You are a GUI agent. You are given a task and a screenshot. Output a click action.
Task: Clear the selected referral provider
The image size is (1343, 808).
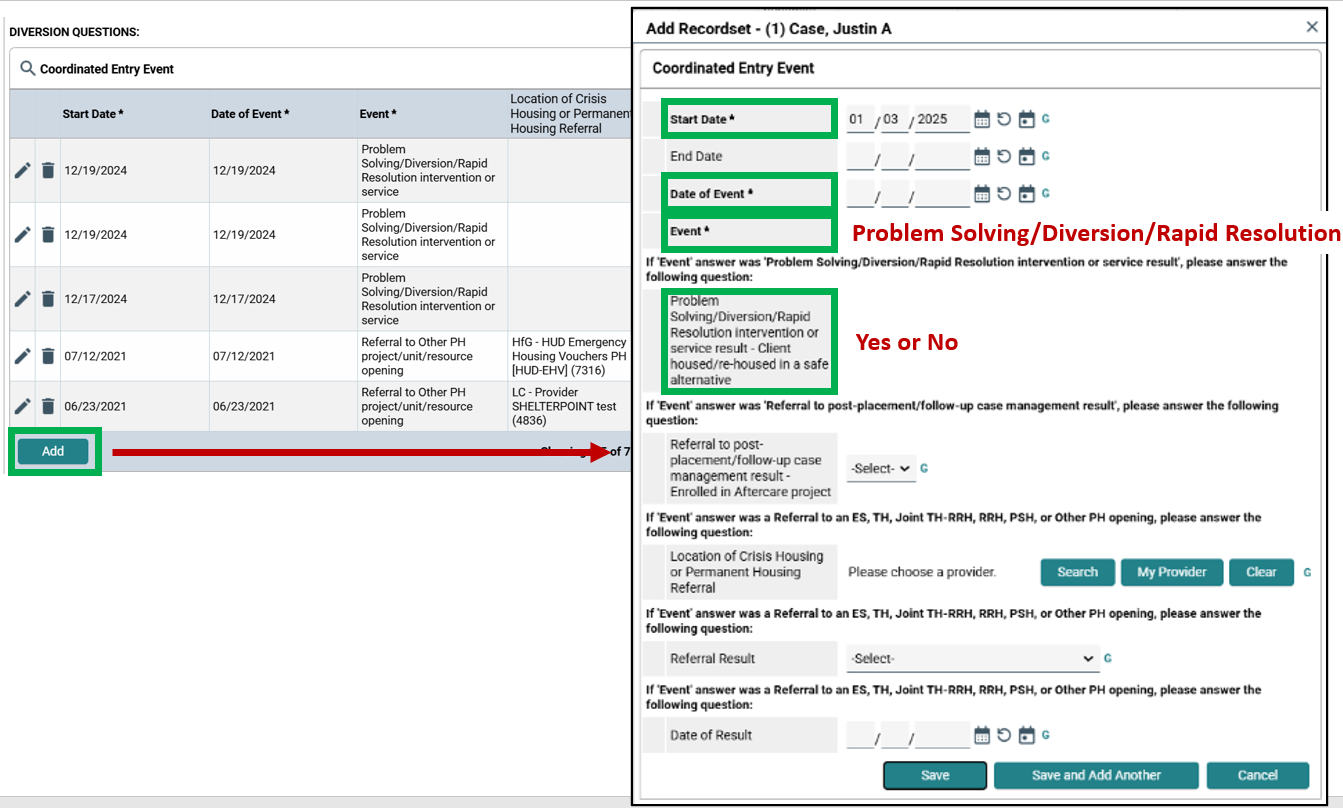pyautogui.click(x=1261, y=572)
